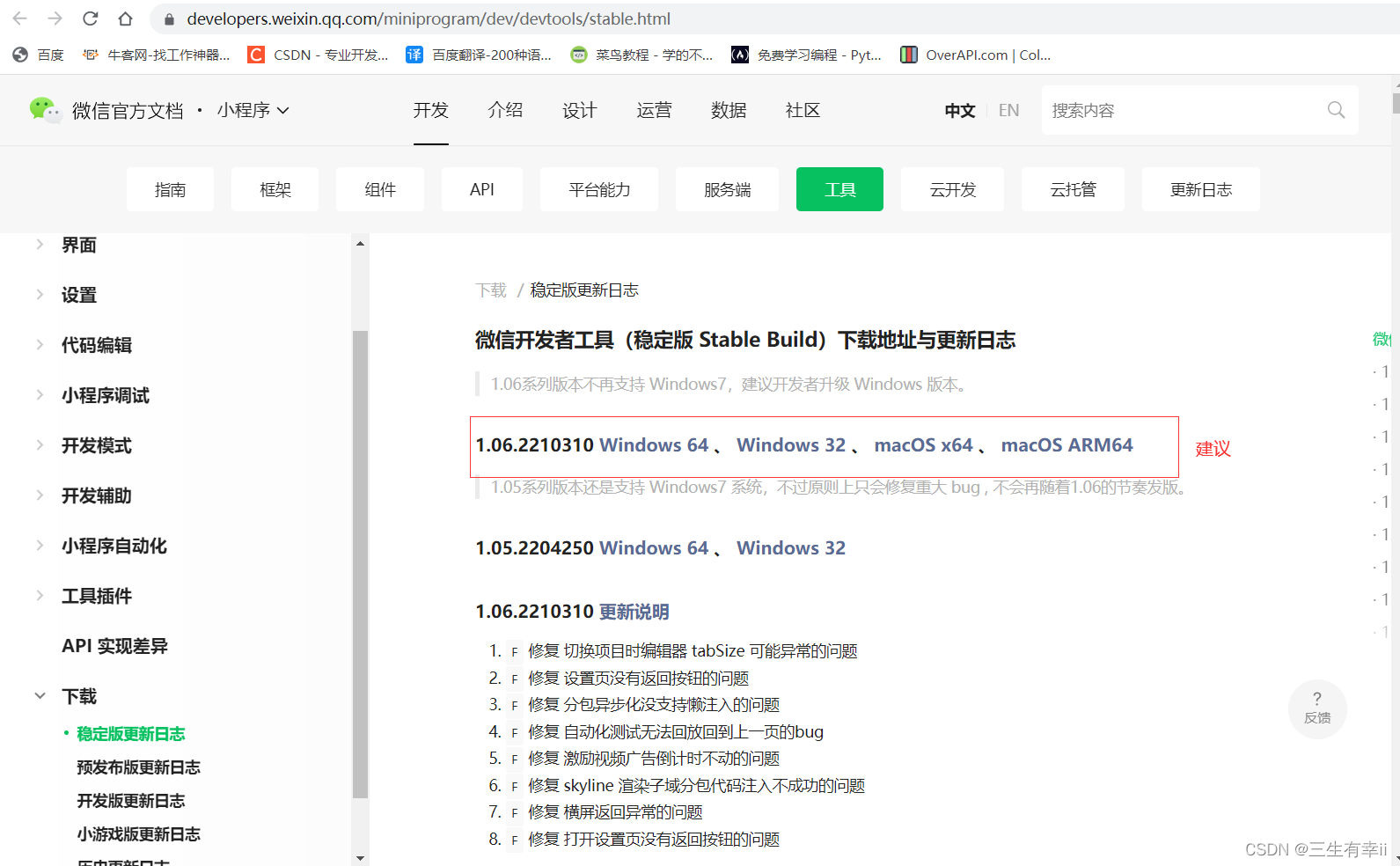The height and width of the screenshot is (866, 1400).
Task: Download 1.05.2204250 Windows 32 build
Action: (791, 548)
